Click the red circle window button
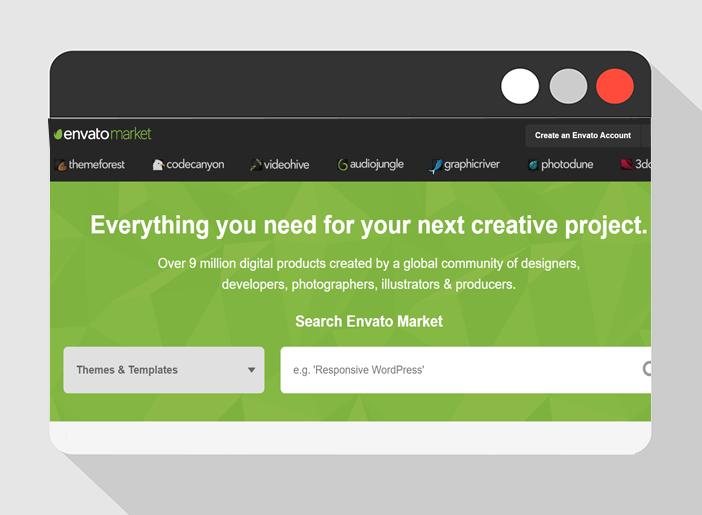Viewport: 702px width, 515px height. pyautogui.click(x=615, y=86)
